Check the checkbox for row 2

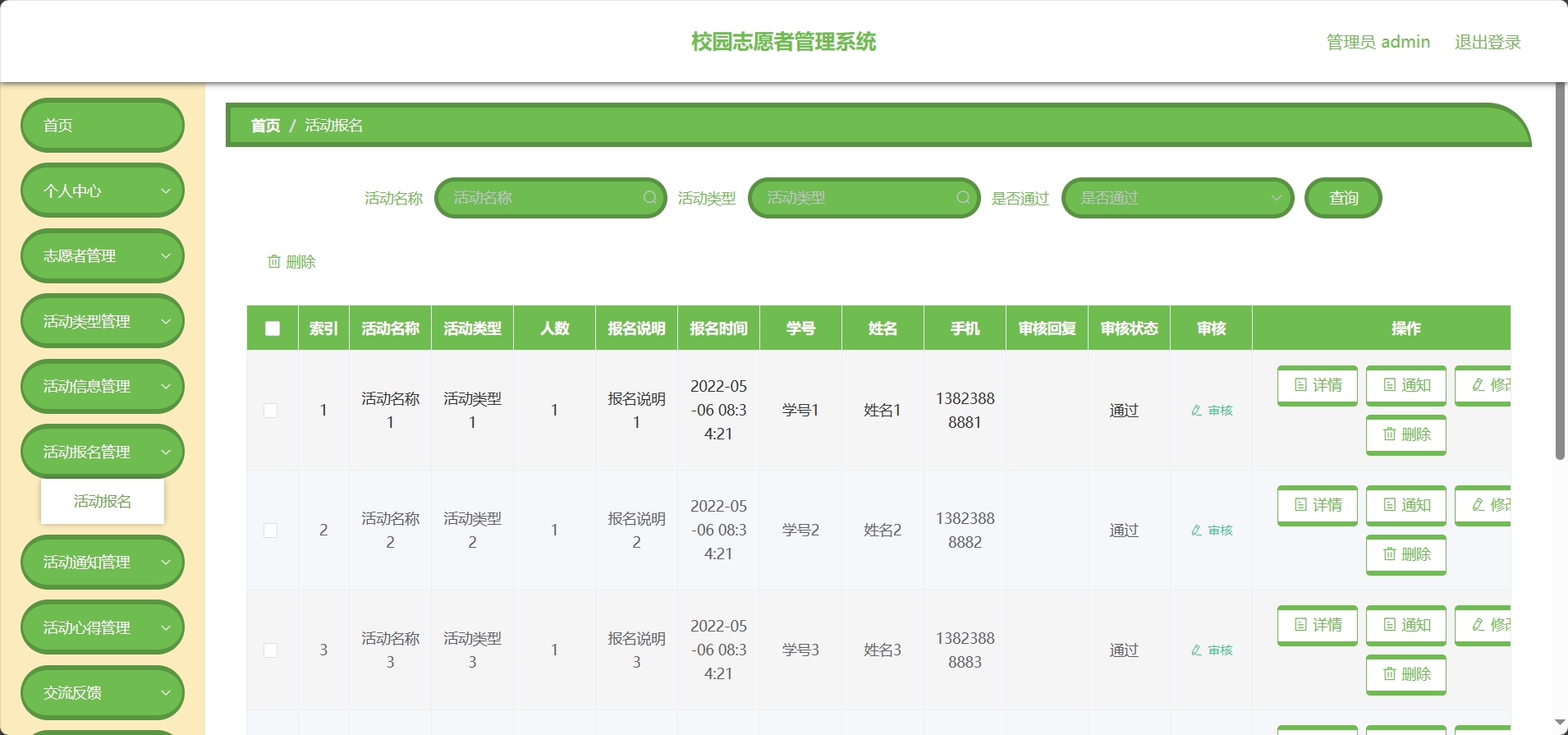pos(270,531)
